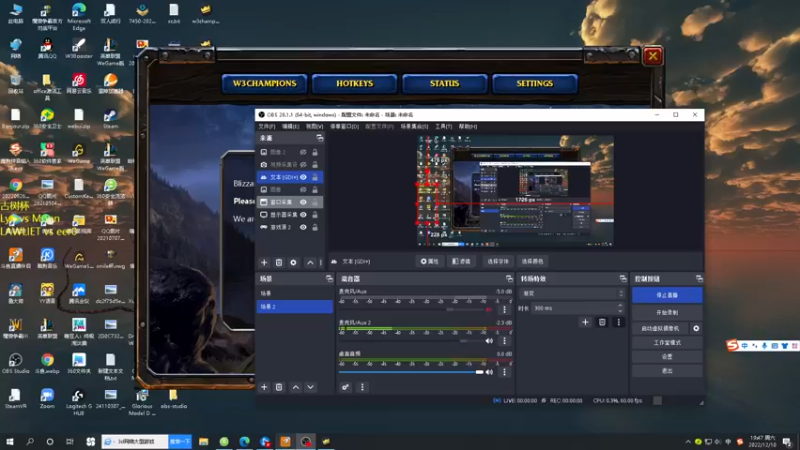Click the 滤镜 filters button under preview
Image resolution: width=800 pixels, height=450 pixels.
tap(461, 261)
